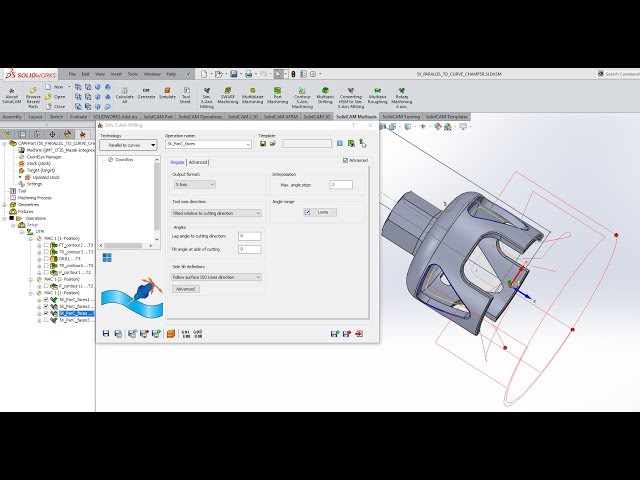Image resolution: width=640 pixels, height=480 pixels.
Task: Click the orange 3D simulate icon in dialog
Action: click(171, 334)
